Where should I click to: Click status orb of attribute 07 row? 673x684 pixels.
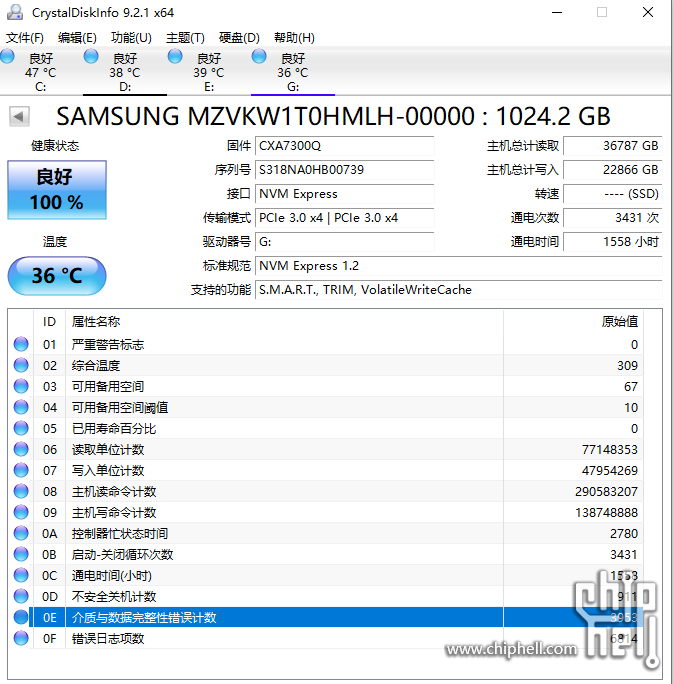[x=21, y=470]
